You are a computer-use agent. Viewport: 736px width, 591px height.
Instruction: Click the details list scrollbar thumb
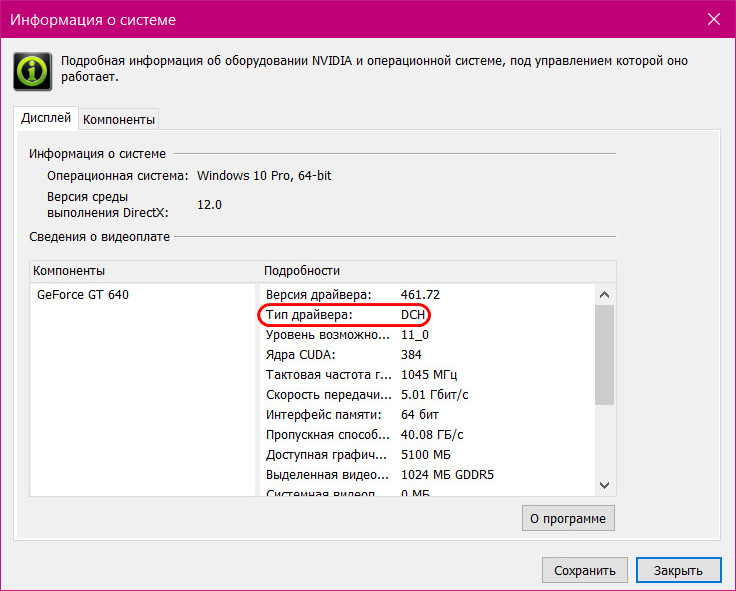[x=605, y=355]
